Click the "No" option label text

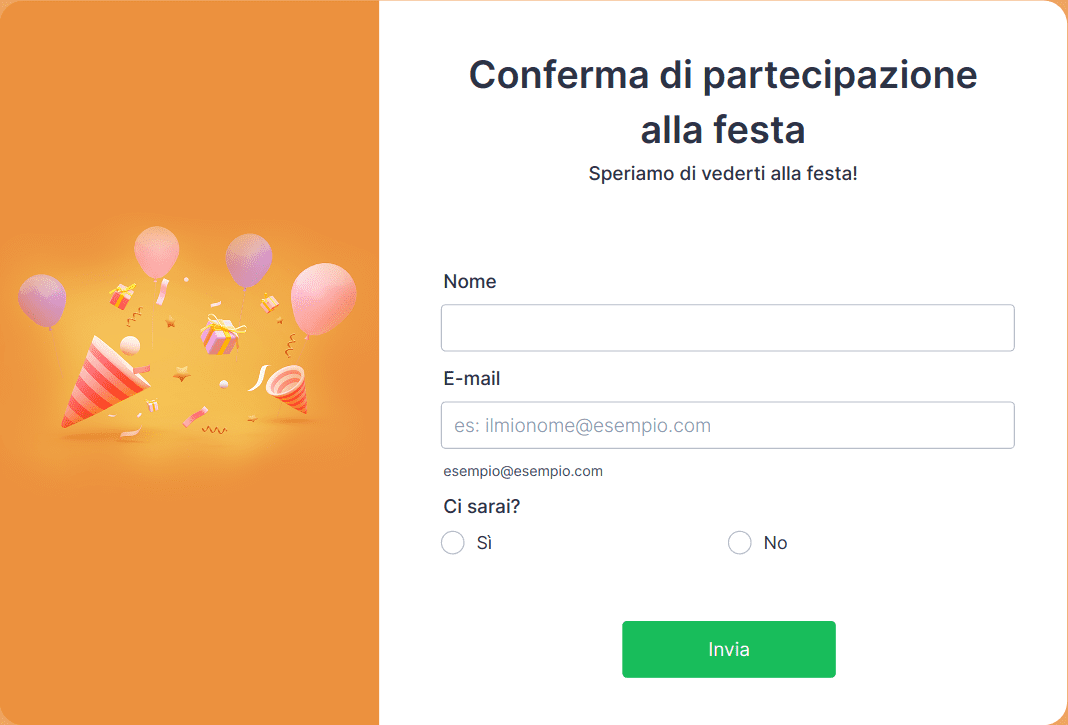coord(775,543)
